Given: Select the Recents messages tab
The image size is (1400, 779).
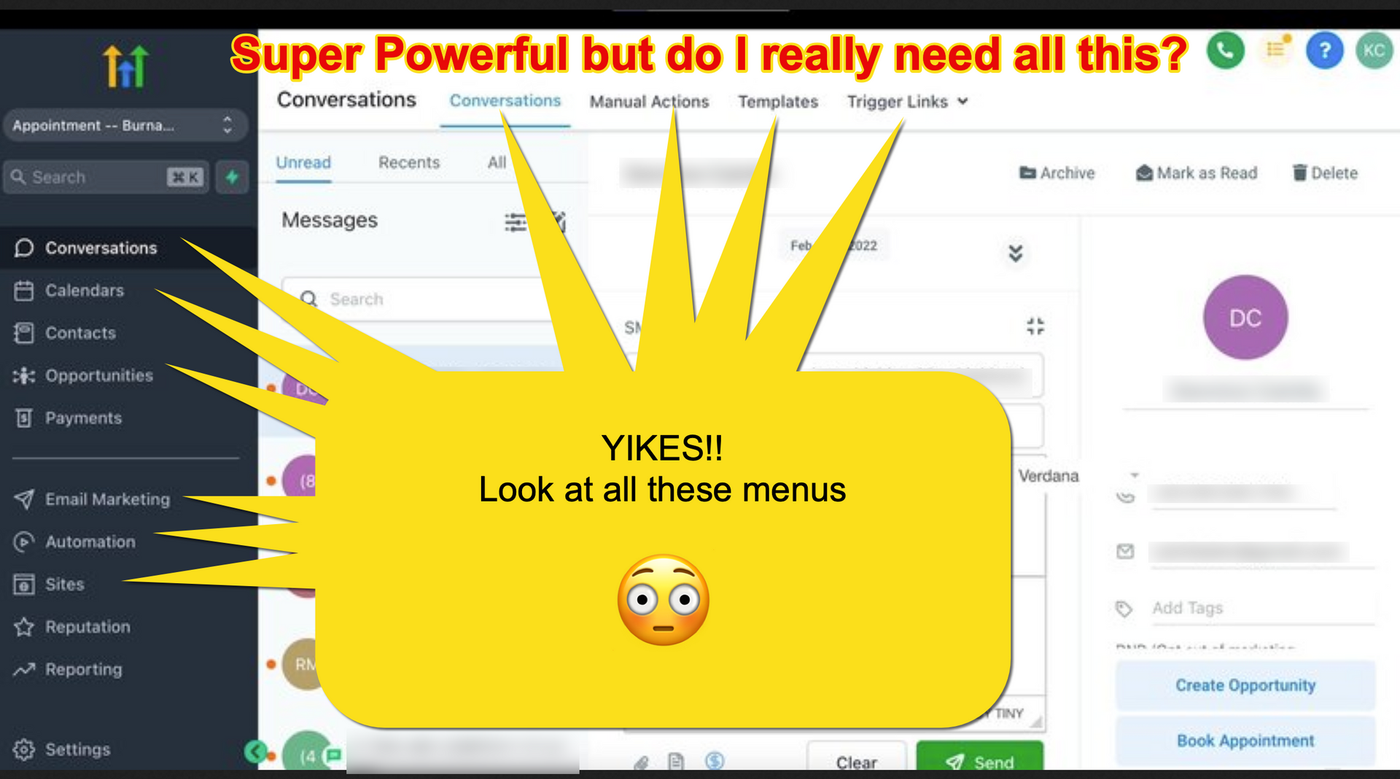Looking at the screenshot, I should tap(409, 163).
